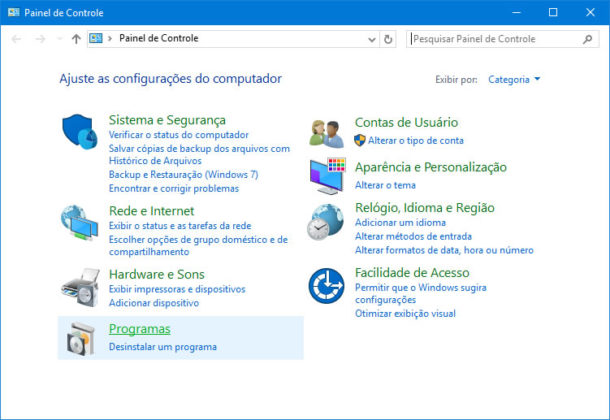610x420 pixels.
Task: Click Adicionar um idioma
Action: tap(400, 223)
